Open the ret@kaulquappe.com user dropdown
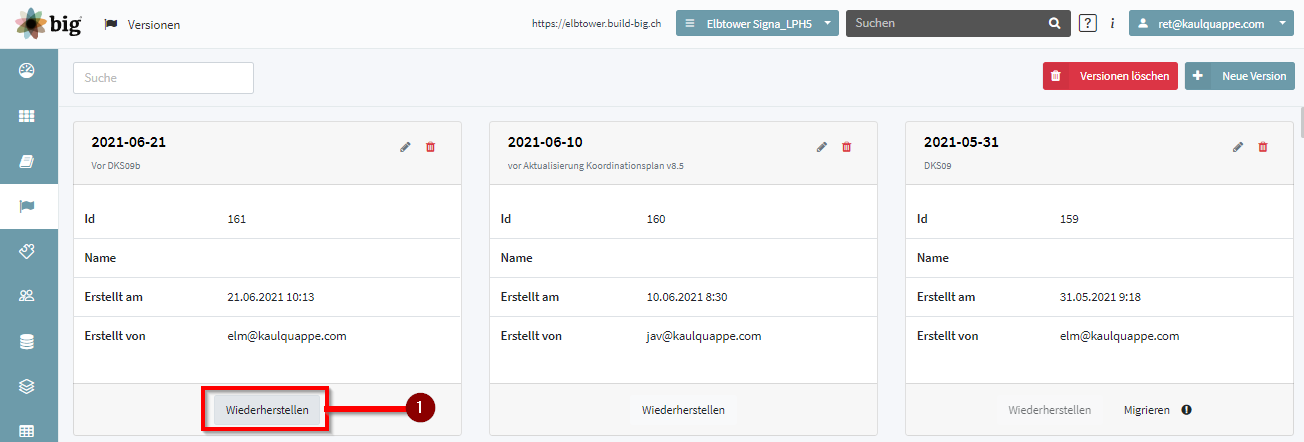 click(1211, 23)
